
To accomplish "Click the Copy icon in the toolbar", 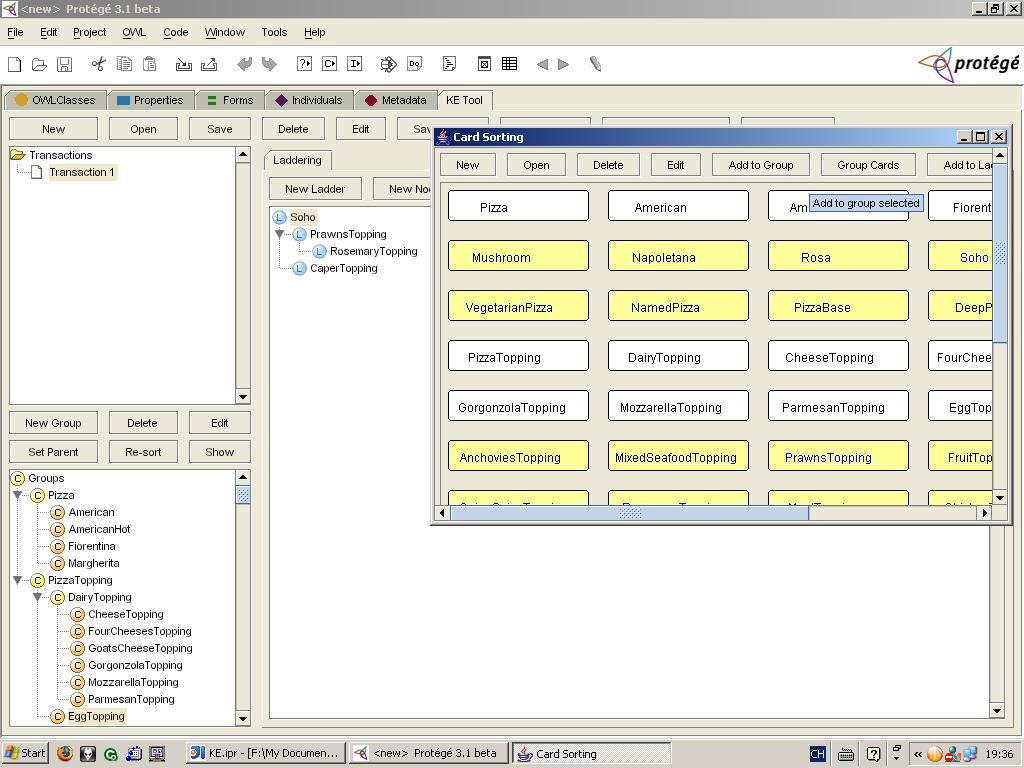I will coord(124,63).
